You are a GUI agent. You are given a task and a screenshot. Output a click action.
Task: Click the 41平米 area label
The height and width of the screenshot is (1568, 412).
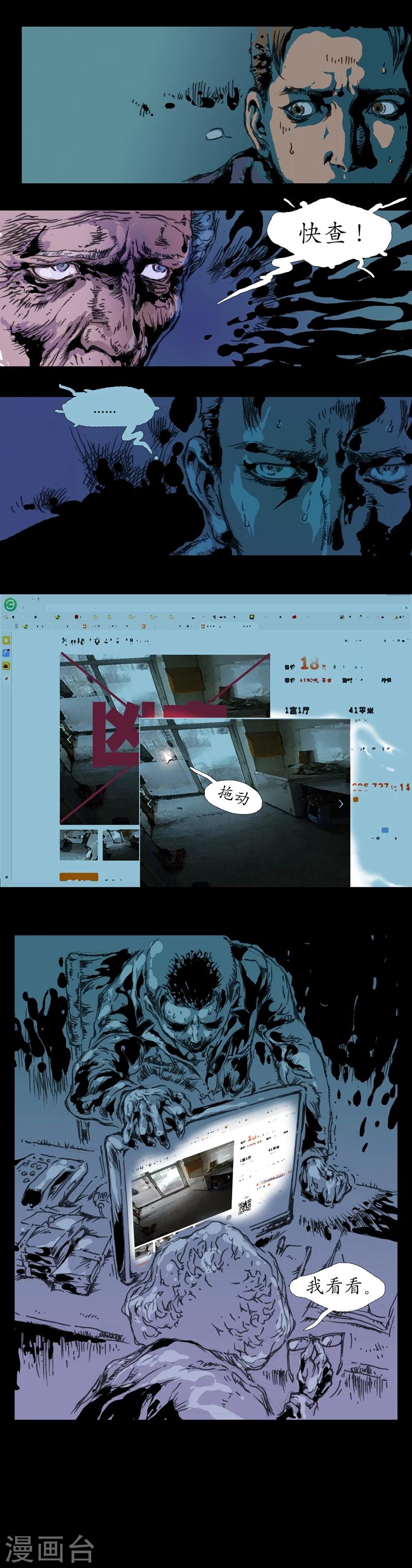click(x=361, y=710)
